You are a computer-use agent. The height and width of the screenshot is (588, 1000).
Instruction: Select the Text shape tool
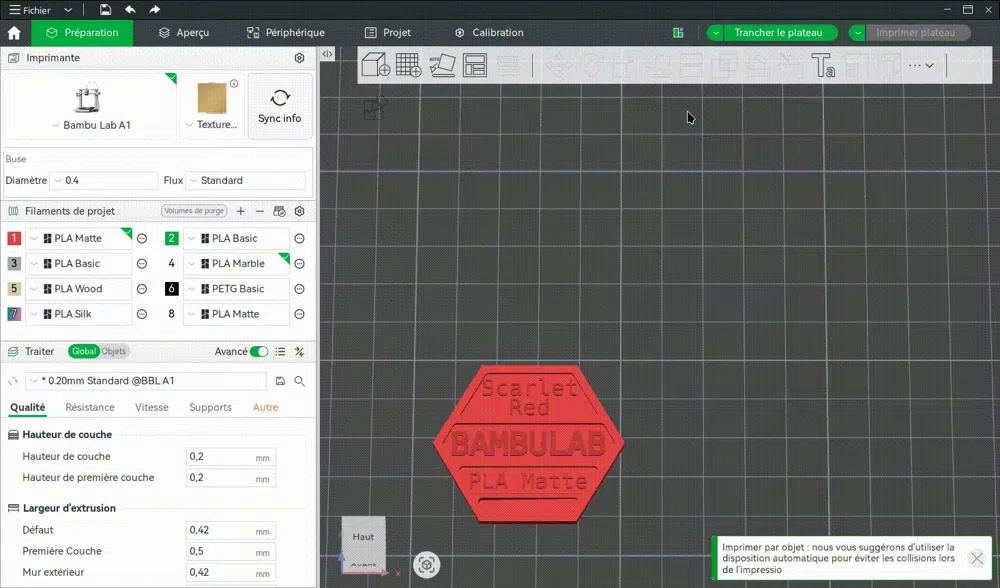(x=823, y=65)
